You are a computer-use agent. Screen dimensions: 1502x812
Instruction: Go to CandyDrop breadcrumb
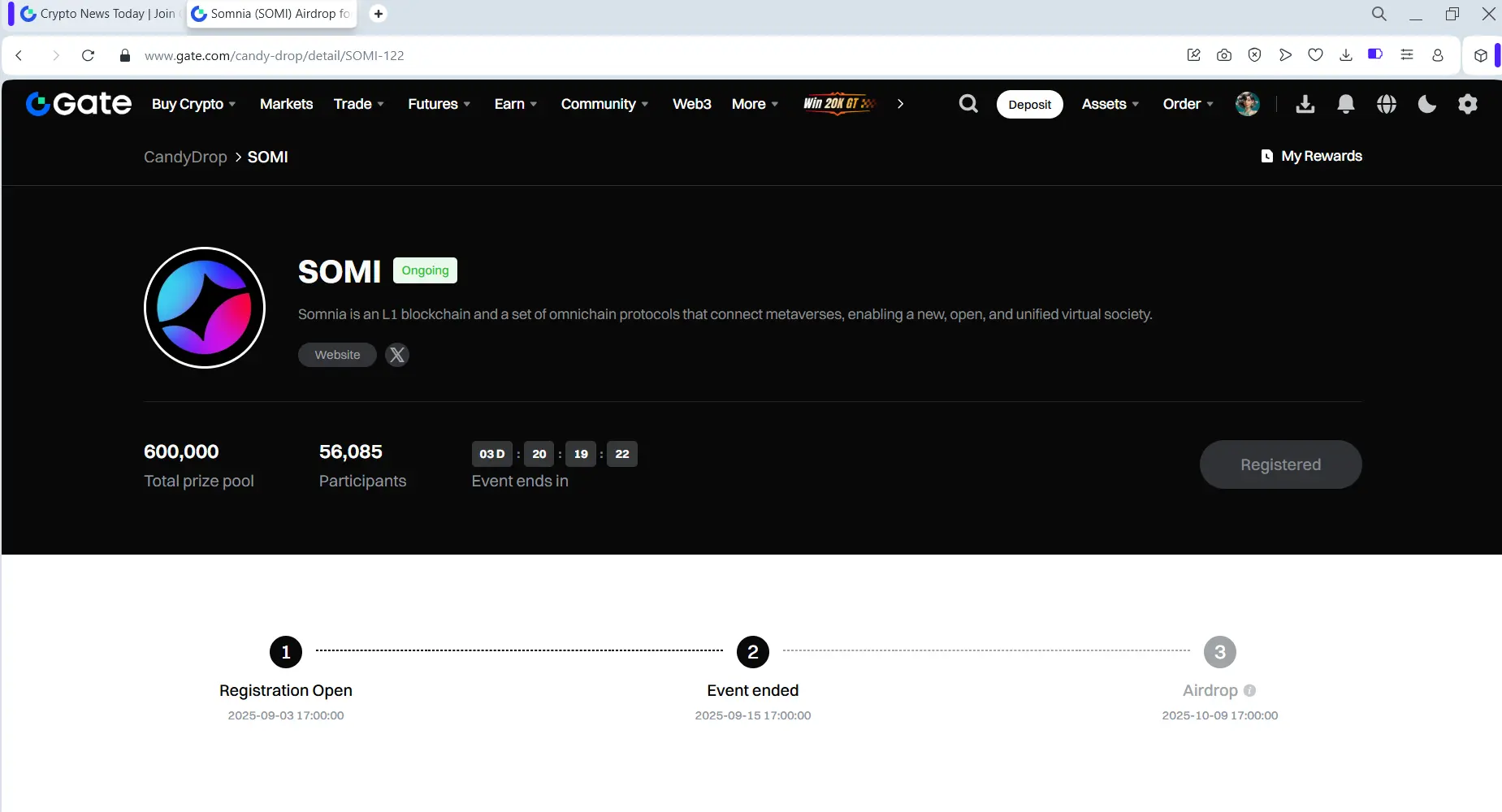(185, 157)
